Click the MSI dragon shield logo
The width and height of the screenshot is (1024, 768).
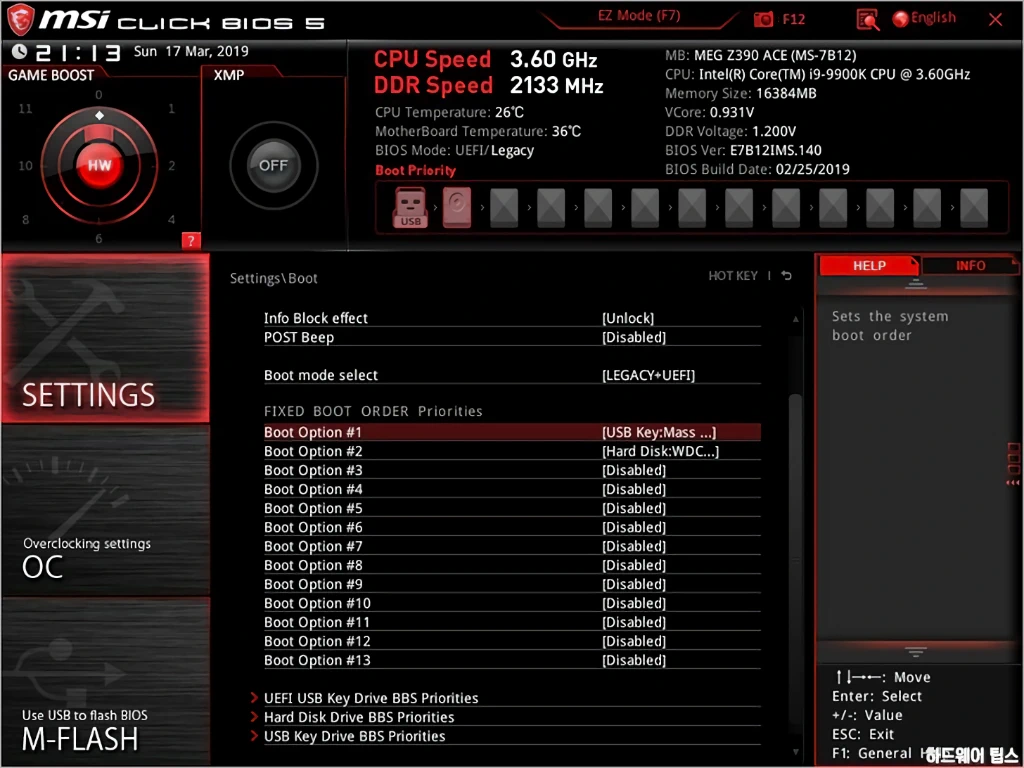pos(20,19)
